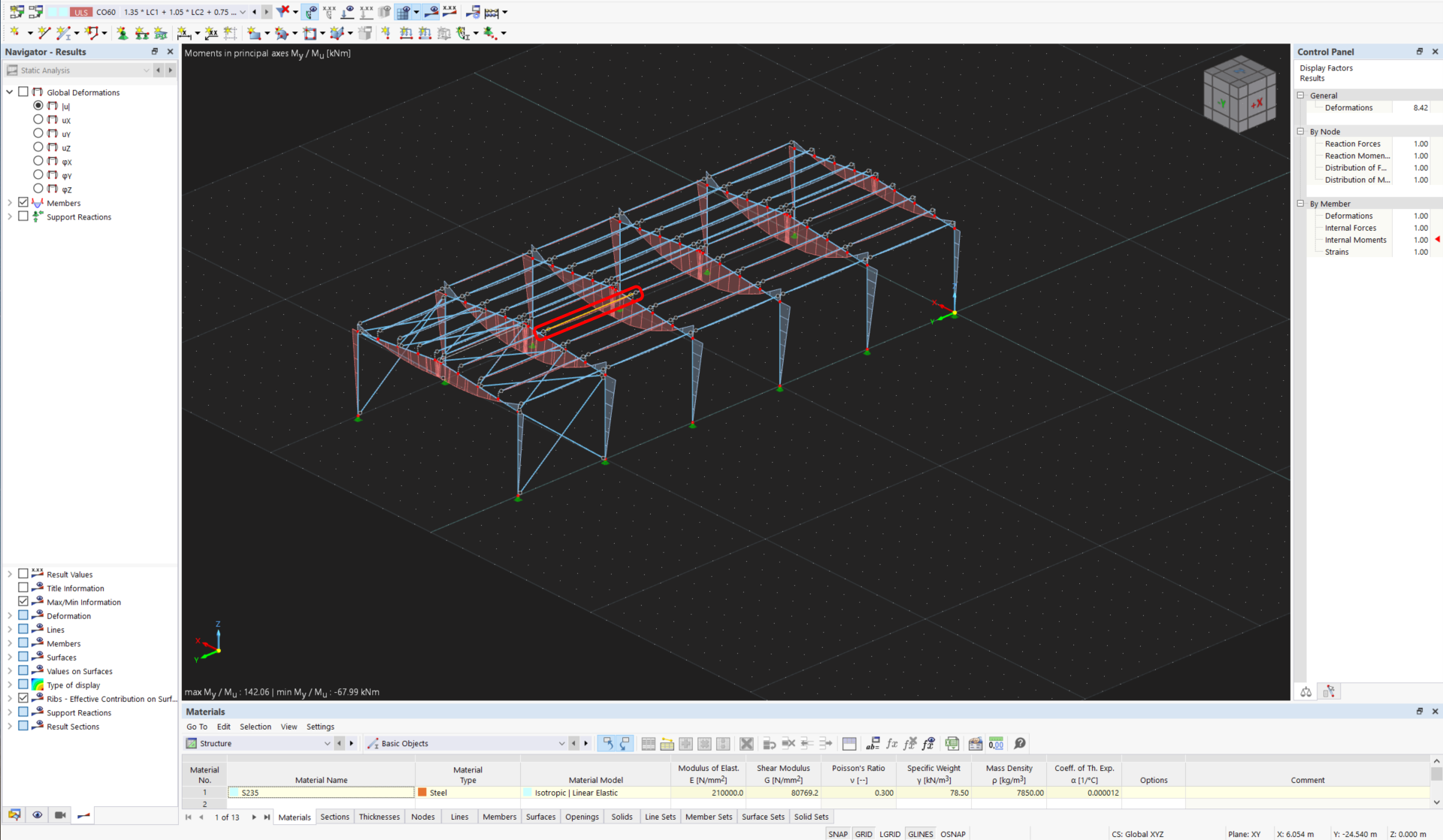Viewport: 1443px width, 840px height.
Task: Click the scale comparison icon below the Control Panel
Action: [1305, 691]
